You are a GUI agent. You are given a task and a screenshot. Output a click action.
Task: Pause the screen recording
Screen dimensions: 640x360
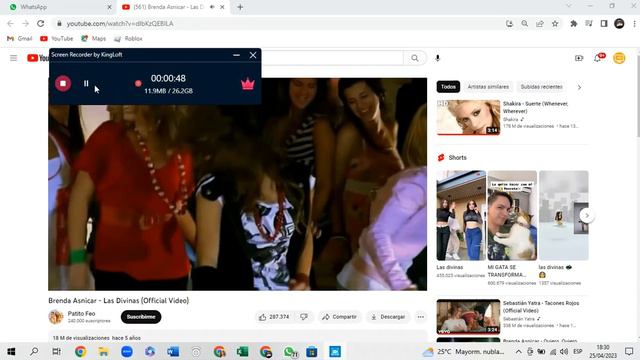[86, 83]
